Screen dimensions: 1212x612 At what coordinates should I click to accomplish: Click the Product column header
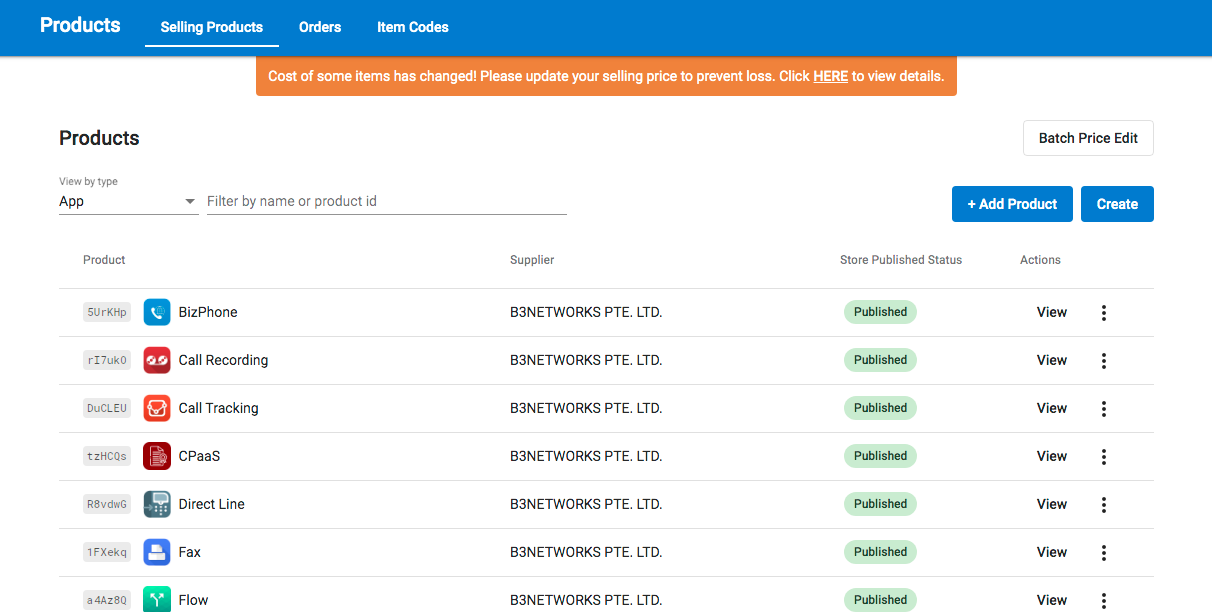[x=104, y=260]
